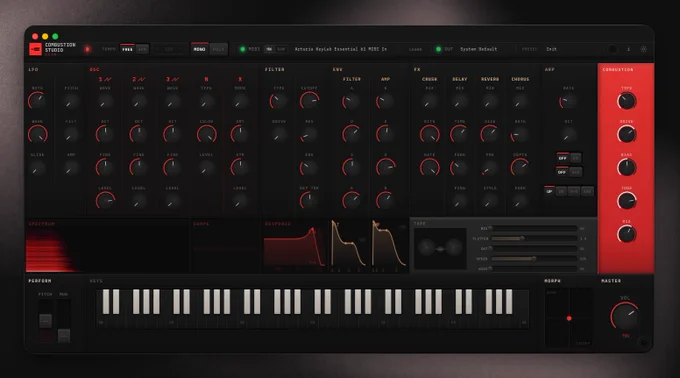Click the filter TYPE knob
The width and height of the screenshot is (680, 378).
point(278,101)
